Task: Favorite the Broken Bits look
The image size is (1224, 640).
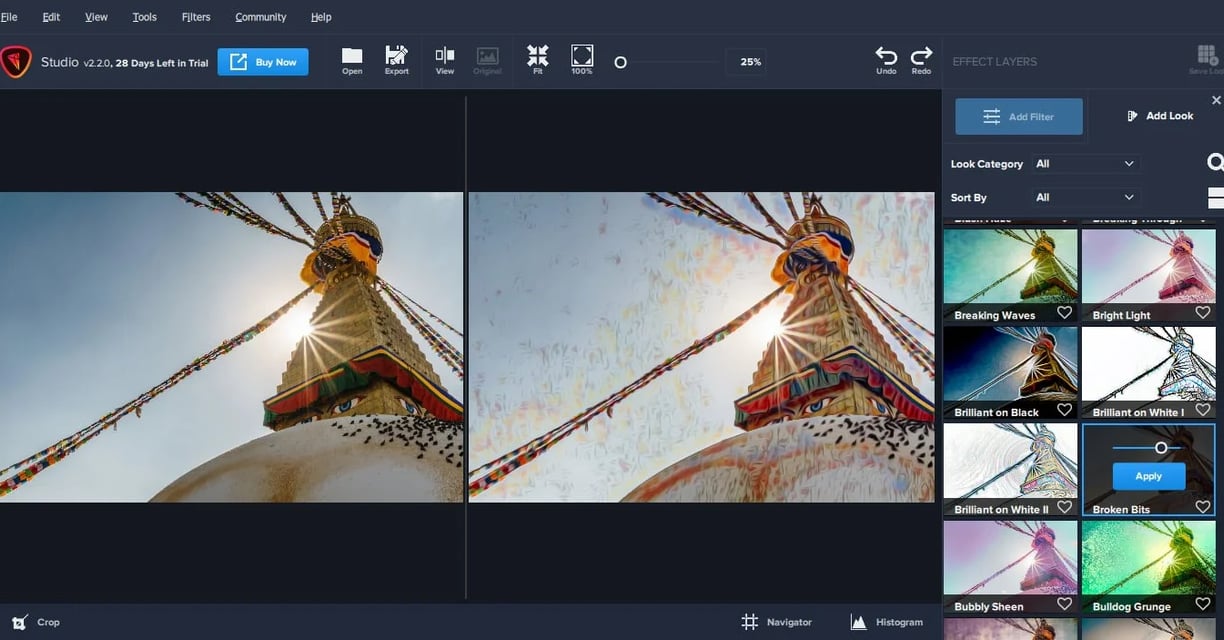Action: point(1203,507)
